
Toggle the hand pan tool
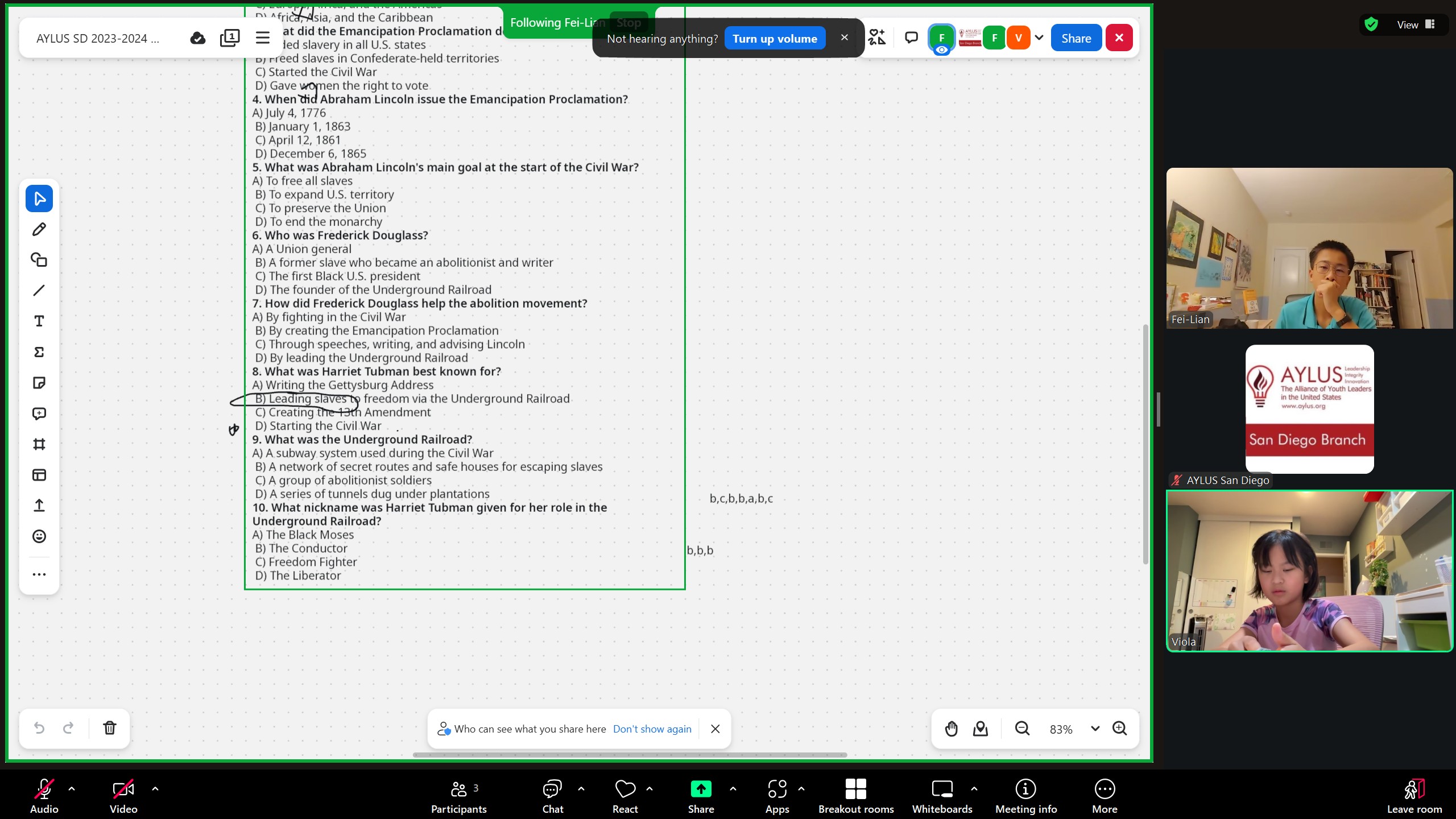pos(951,729)
